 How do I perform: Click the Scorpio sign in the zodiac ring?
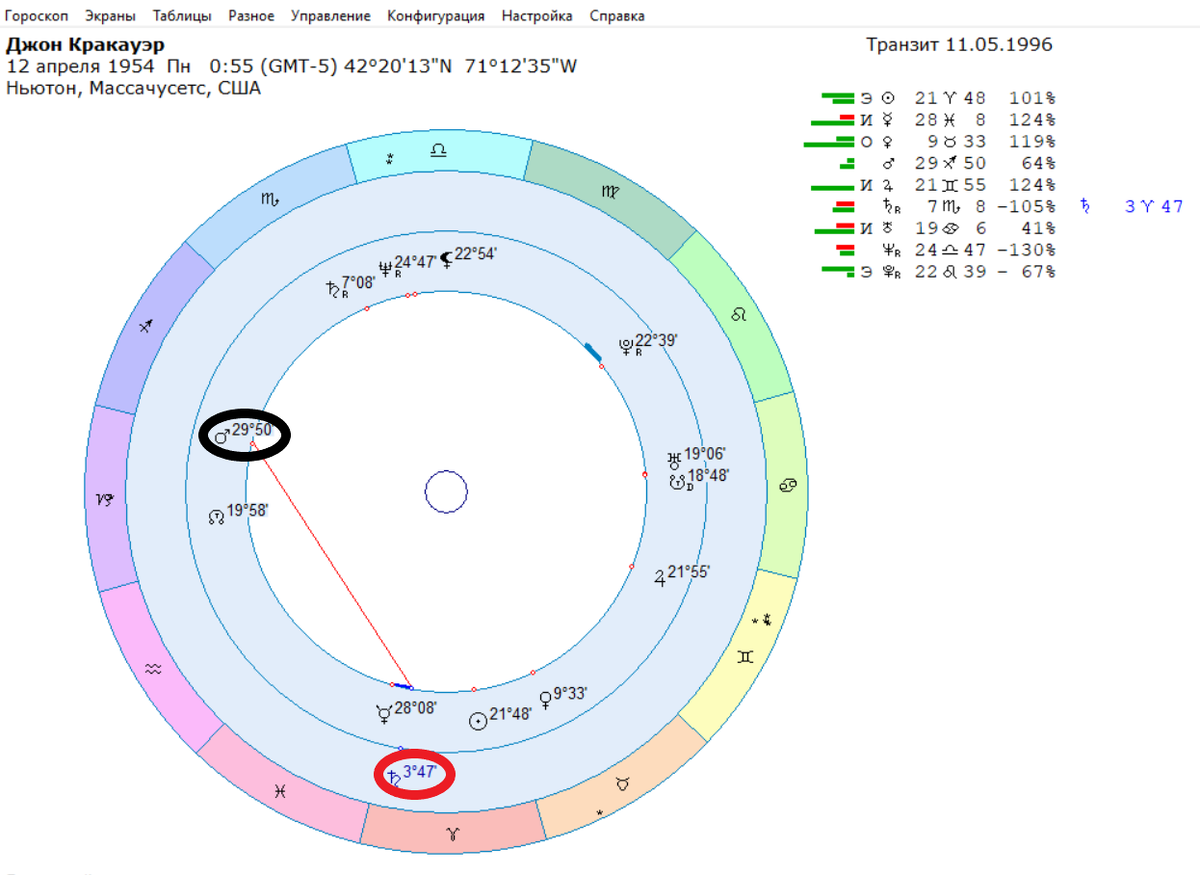(270, 199)
